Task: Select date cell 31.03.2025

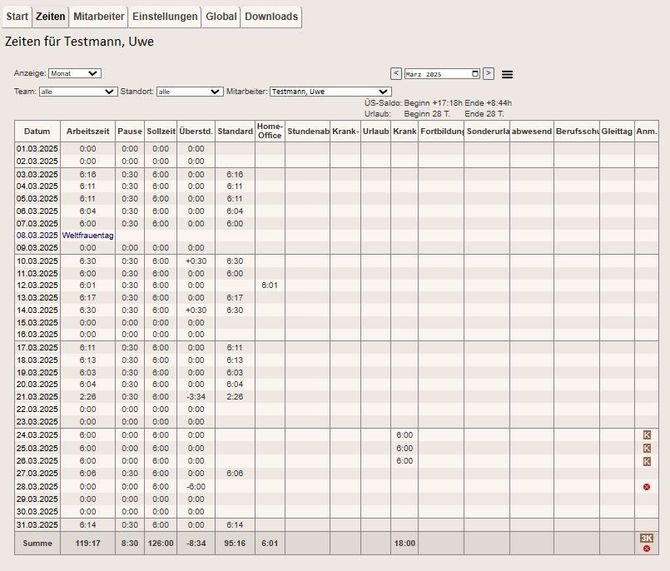Action: [x=37, y=525]
